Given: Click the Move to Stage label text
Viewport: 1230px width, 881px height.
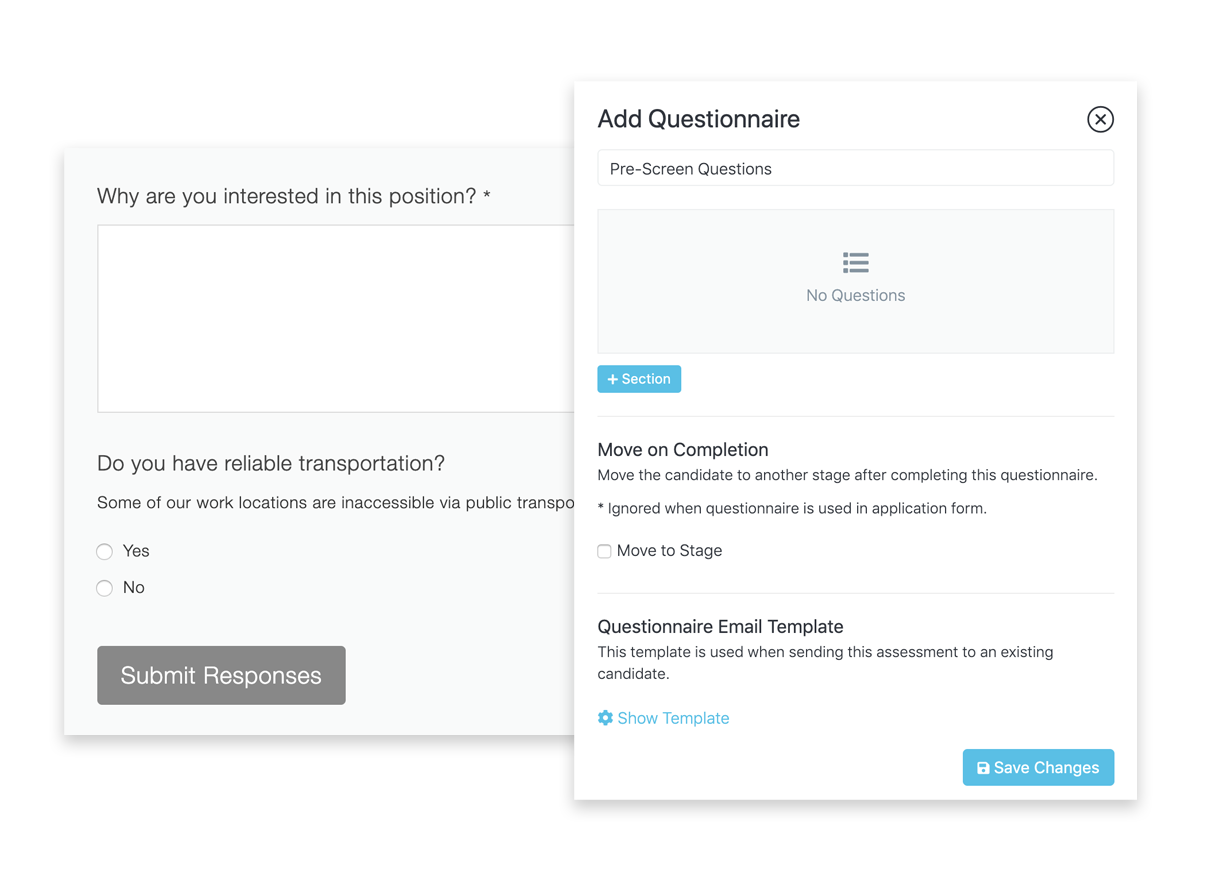Looking at the screenshot, I should (669, 551).
